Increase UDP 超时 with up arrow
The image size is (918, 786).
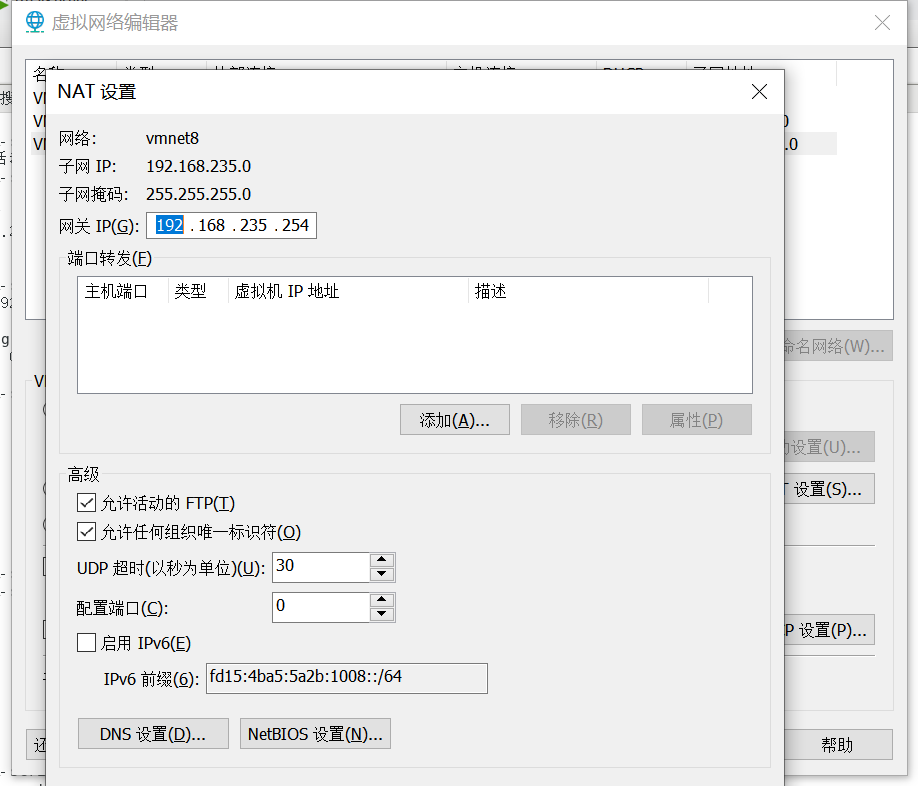click(x=382, y=560)
